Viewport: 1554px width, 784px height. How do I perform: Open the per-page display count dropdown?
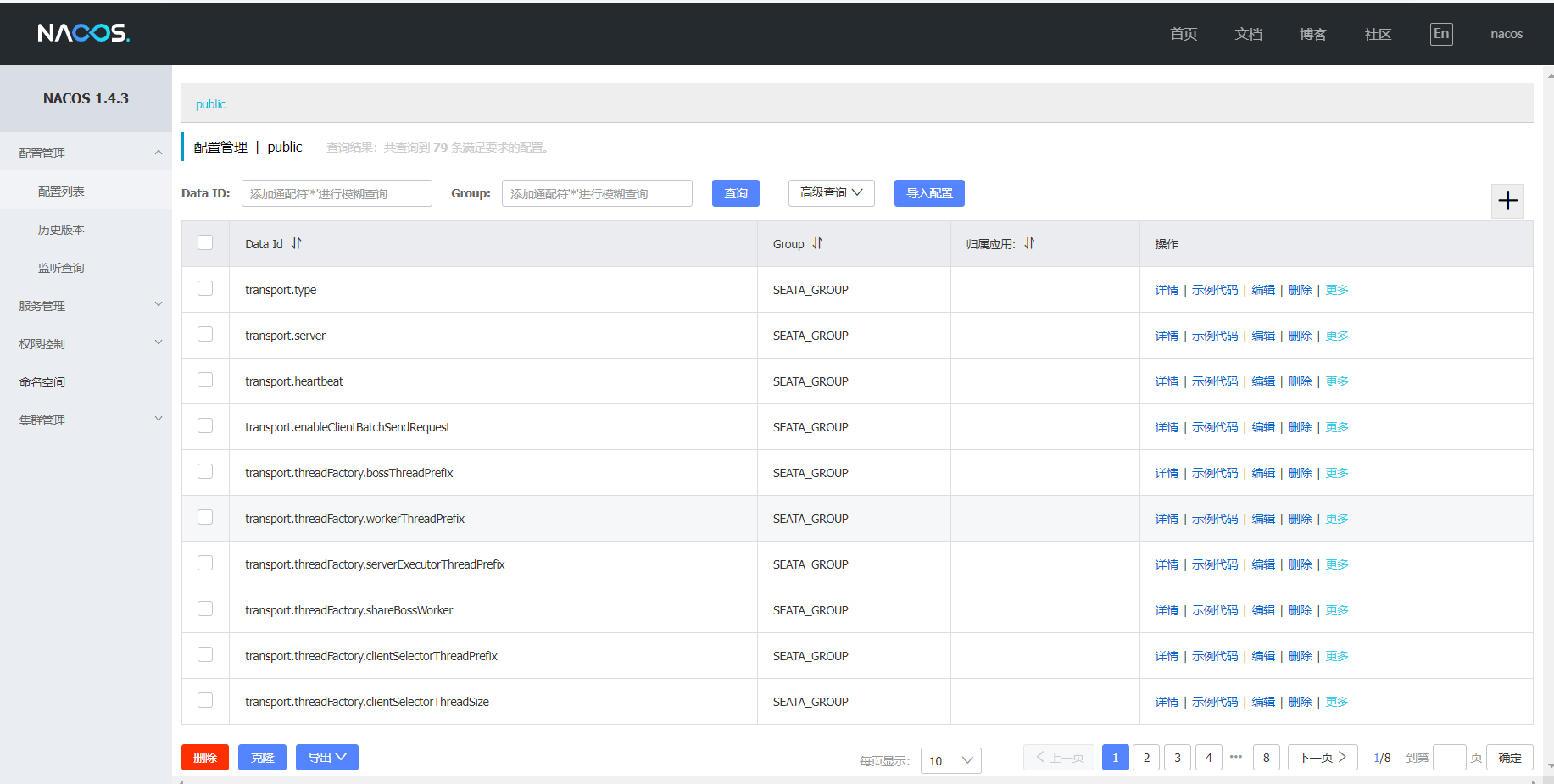(950, 760)
